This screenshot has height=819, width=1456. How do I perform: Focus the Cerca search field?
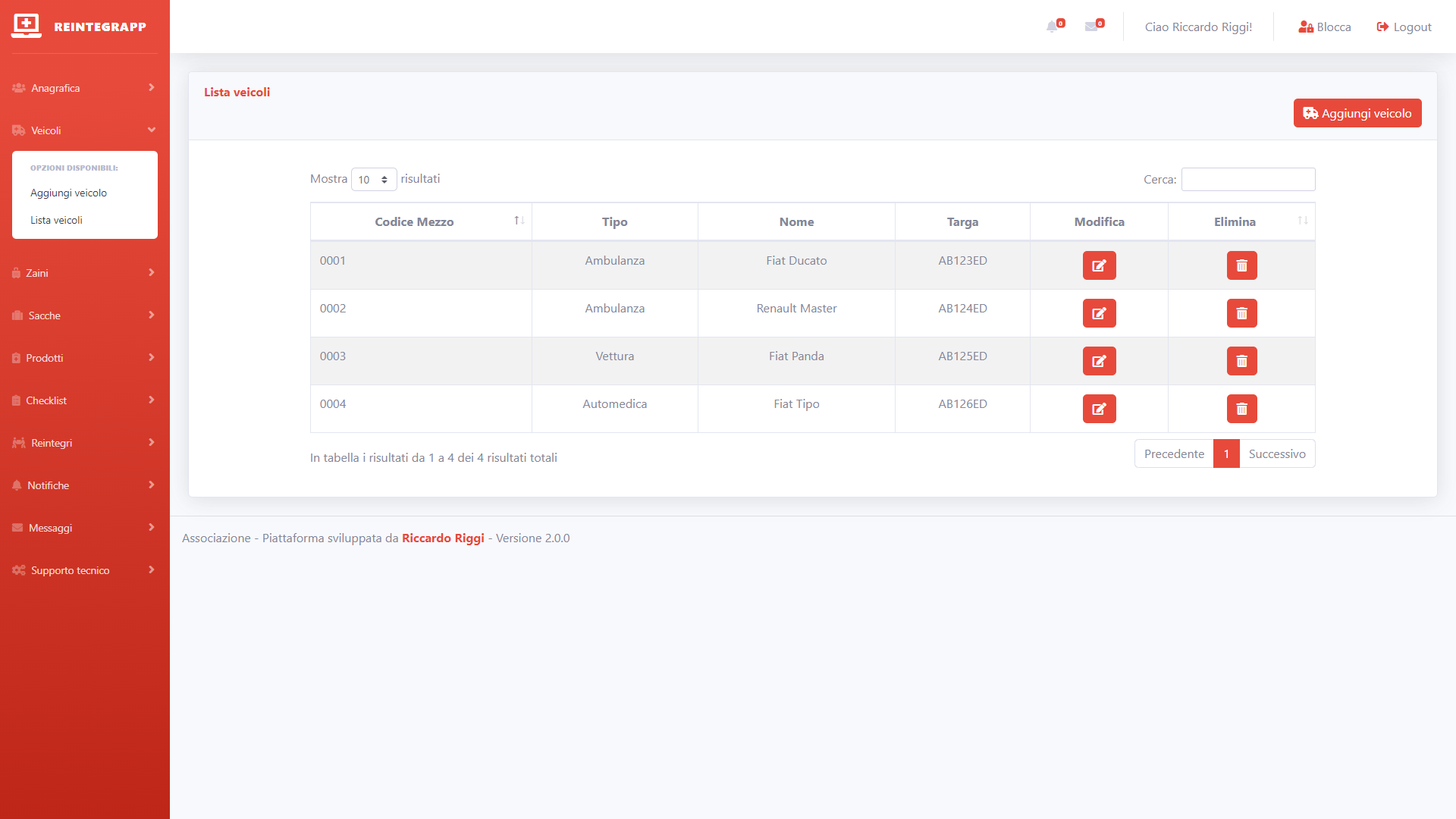(x=1247, y=180)
